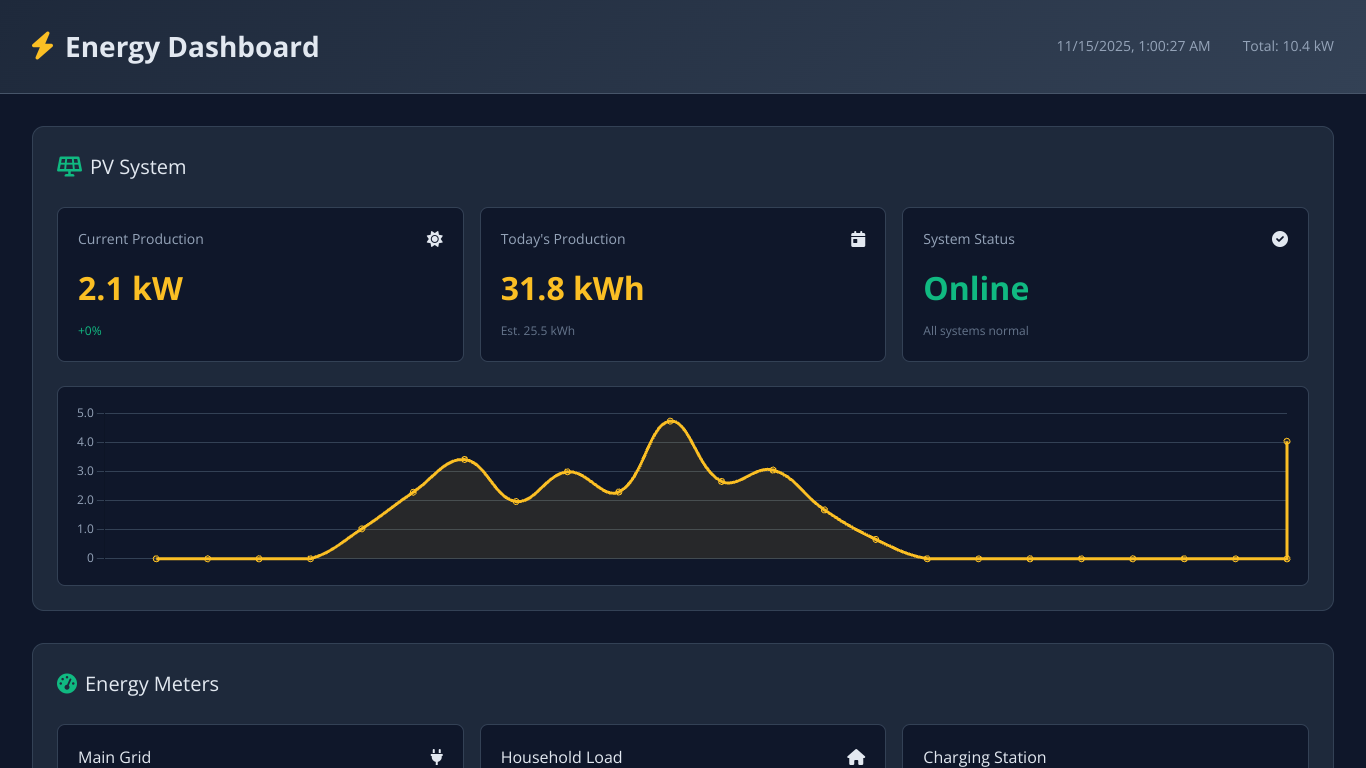This screenshot has width=1366, height=768.
Task: Click the lightning bolt dashboard logo
Action: point(42,45)
